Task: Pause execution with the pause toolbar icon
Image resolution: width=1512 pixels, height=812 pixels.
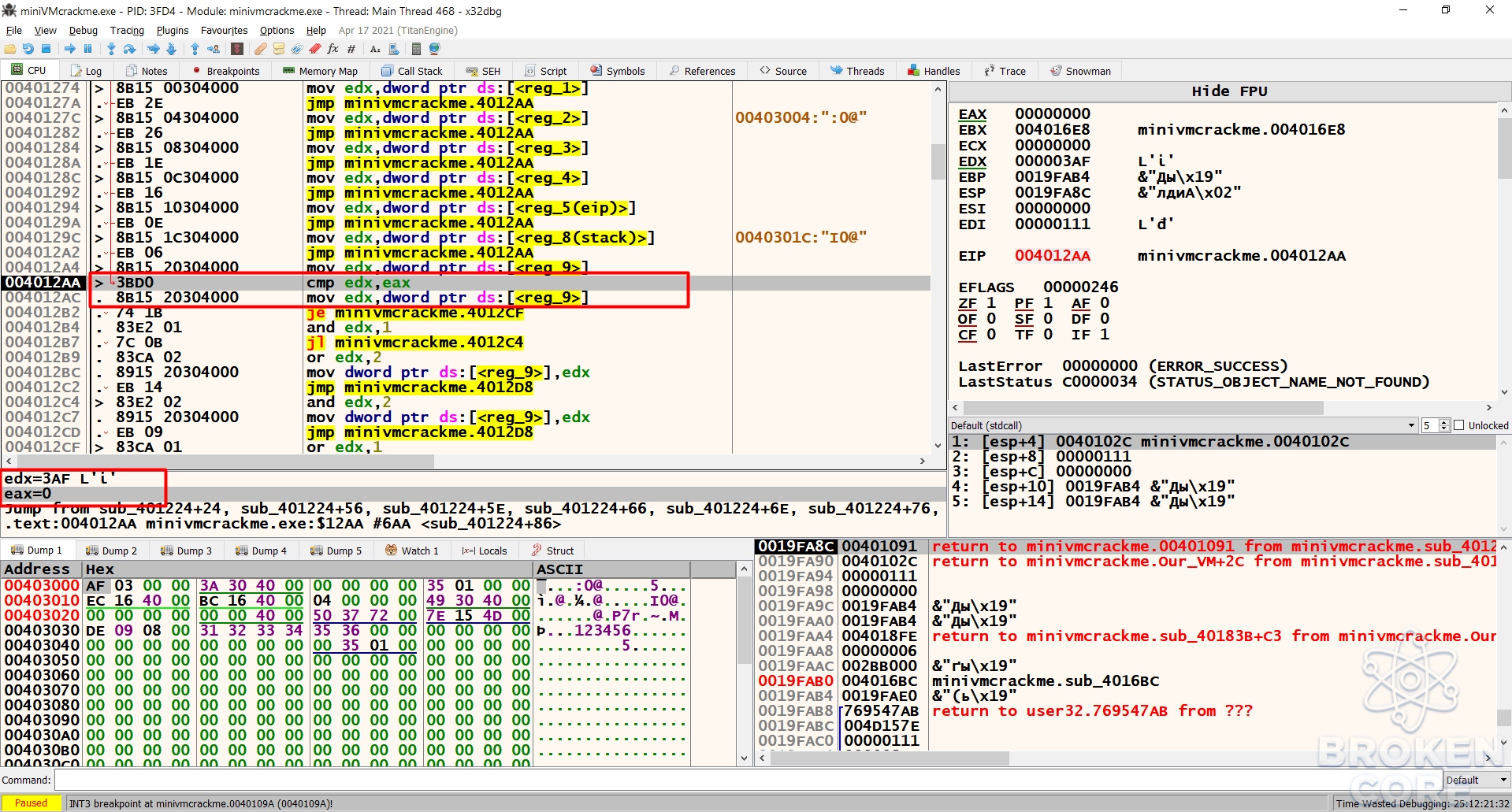Action: click(x=87, y=49)
